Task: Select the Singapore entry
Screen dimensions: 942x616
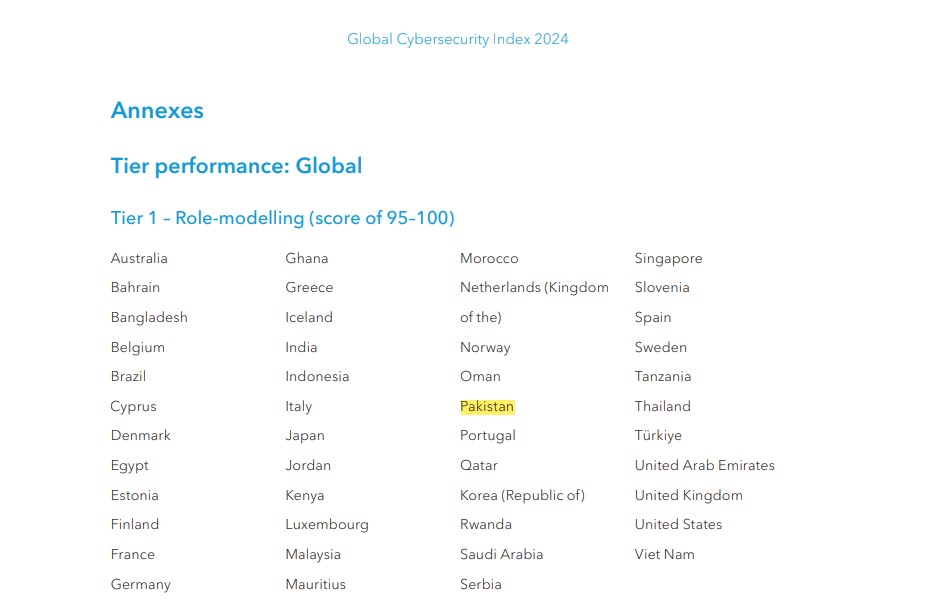Action: [668, 259]
